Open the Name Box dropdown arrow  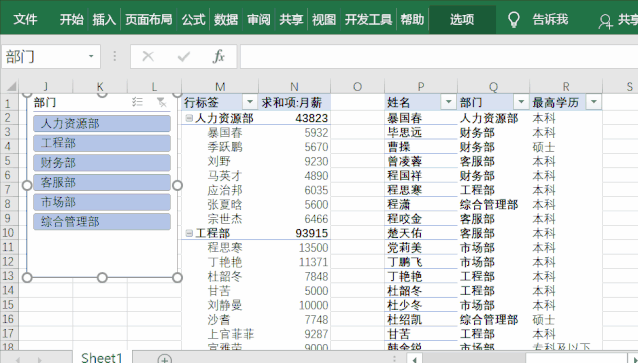pos(91,57)
